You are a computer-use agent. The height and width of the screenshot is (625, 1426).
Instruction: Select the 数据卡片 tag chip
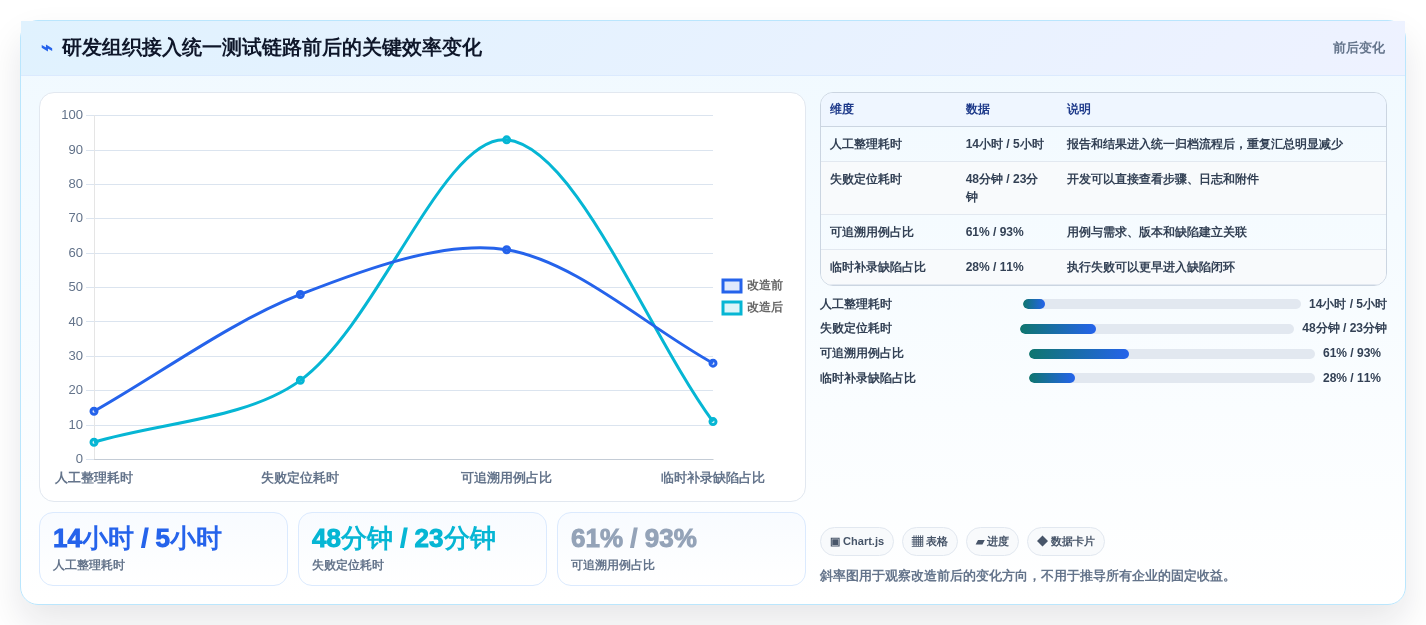click(1066, 542)
